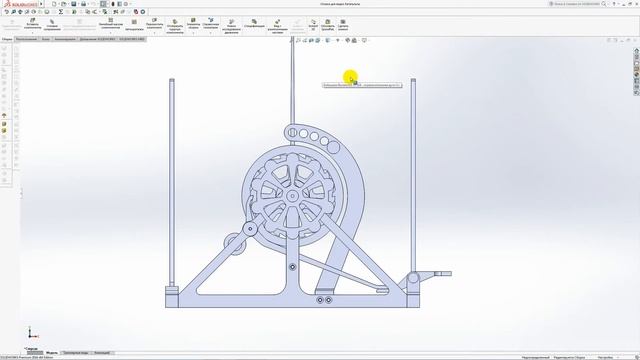The width and height of the screenshot is (640, 360).
Task: Click Linear Component Pattern tool
Action: point(111,23)
